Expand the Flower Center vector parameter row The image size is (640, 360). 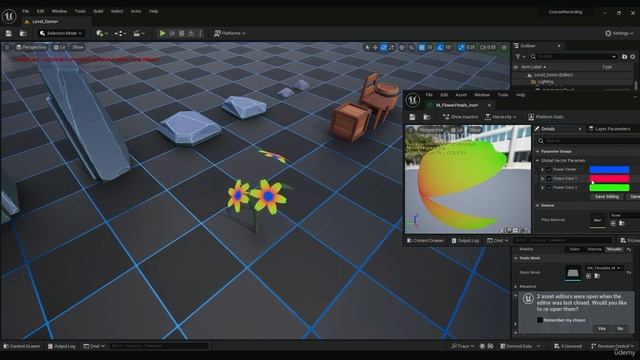point(542,169)
